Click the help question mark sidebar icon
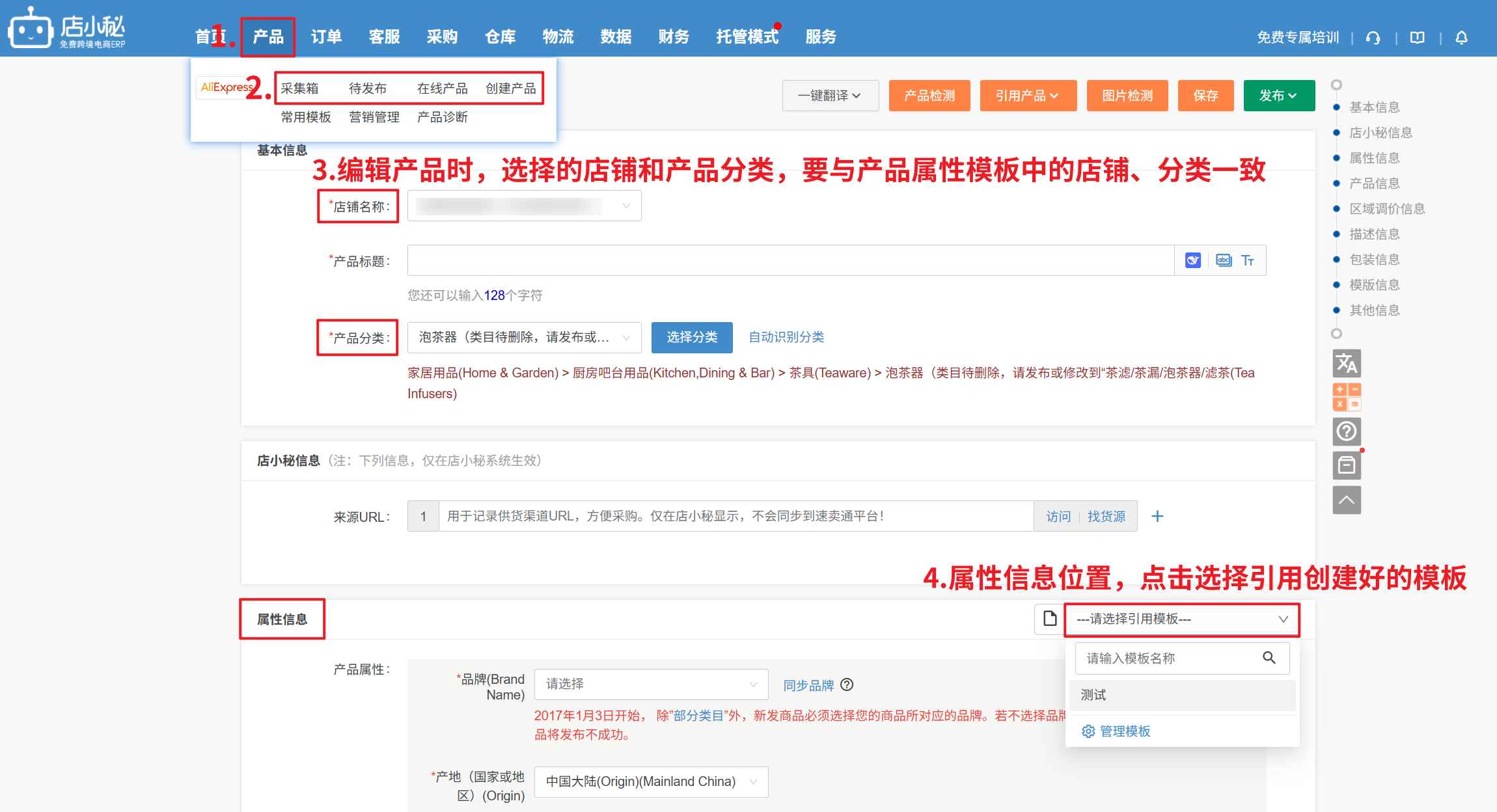 point(1346,431)
